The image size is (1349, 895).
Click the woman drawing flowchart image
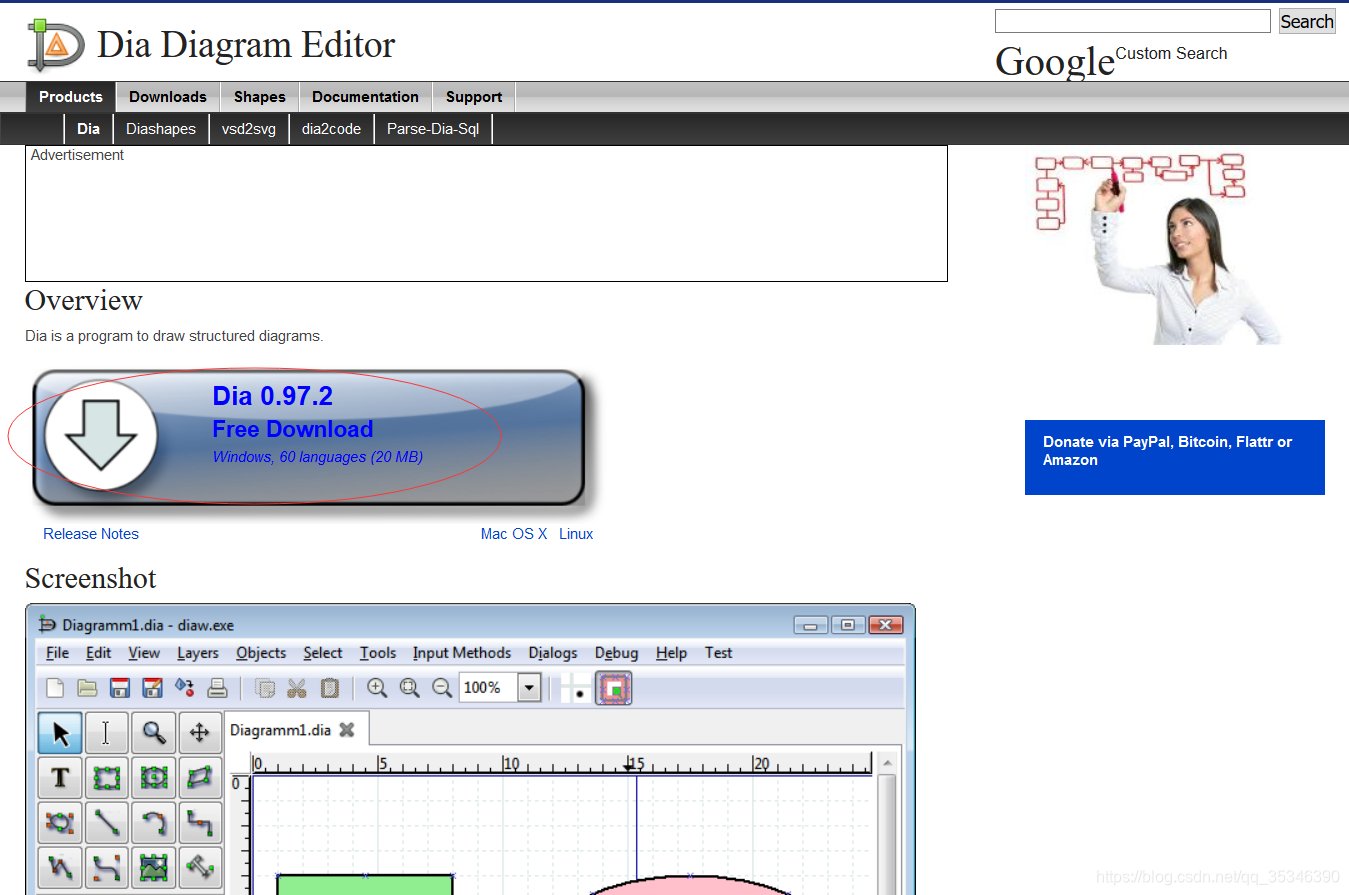(x=1158, y=248)
